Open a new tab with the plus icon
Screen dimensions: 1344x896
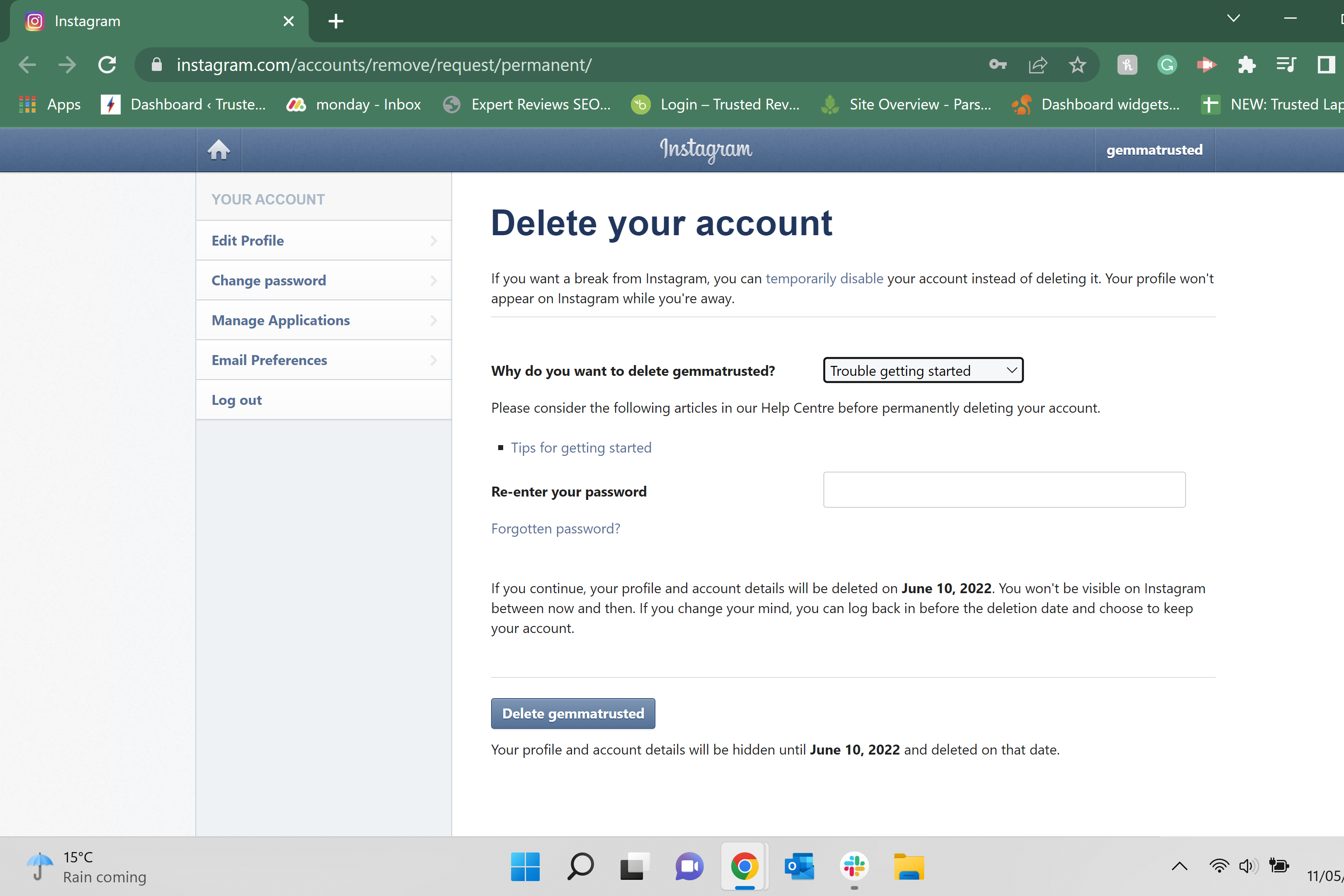click(x=336, y=21)
